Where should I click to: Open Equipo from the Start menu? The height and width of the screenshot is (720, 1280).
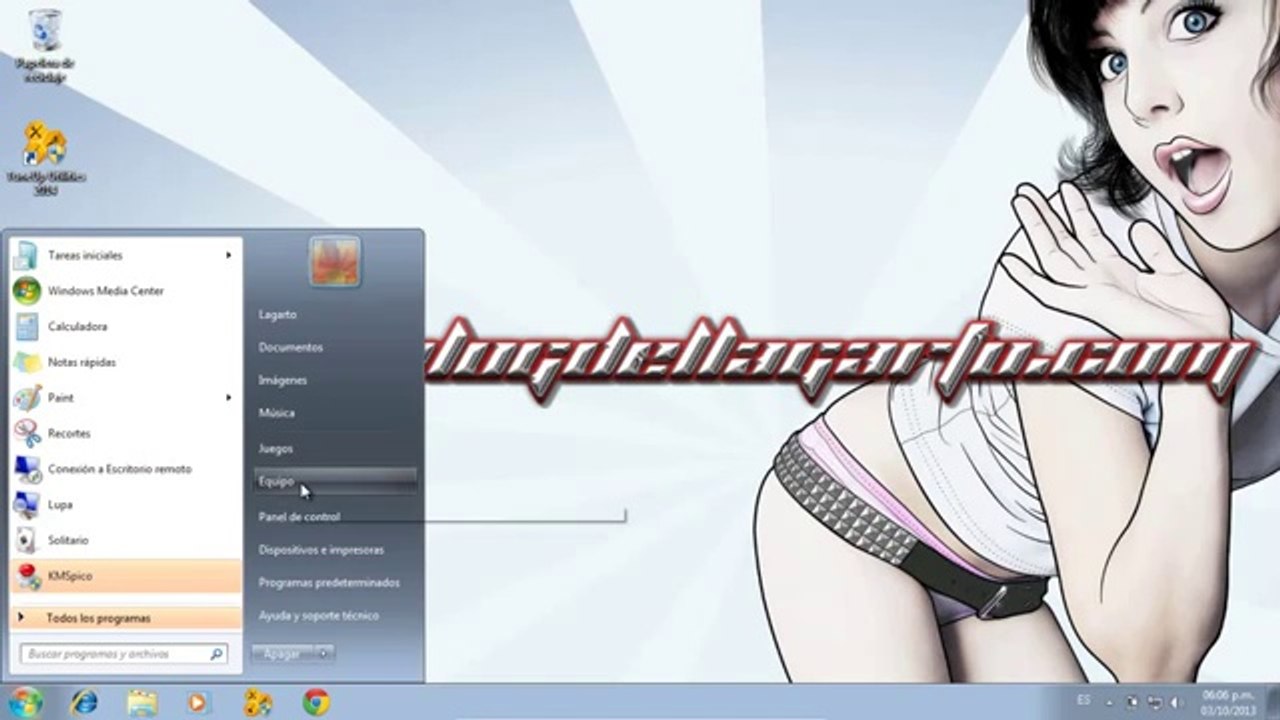pyautogui.click(x=335, y=481)
